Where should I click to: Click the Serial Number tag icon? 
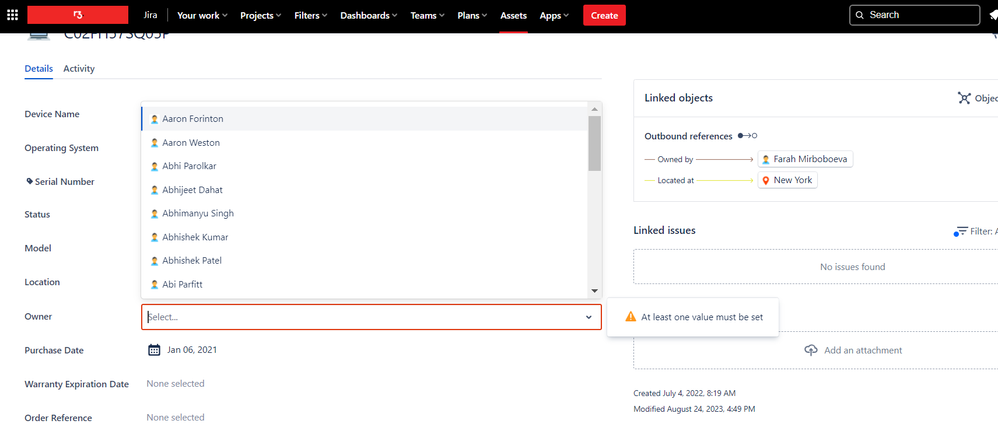pos(29,181)
